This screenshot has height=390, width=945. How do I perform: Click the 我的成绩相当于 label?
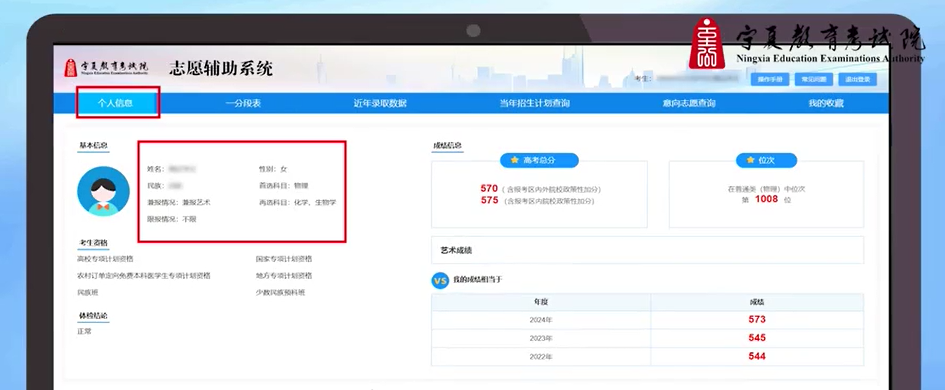tap(478, 280)
